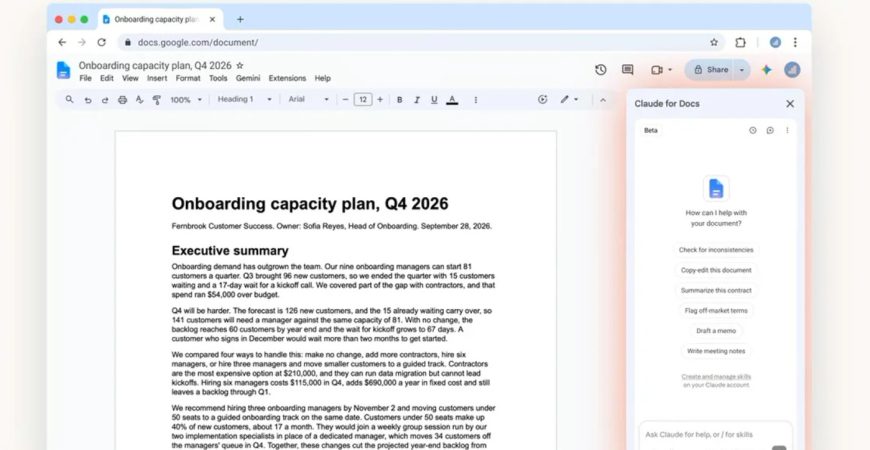870x450 pixels.
Task: Close the Onboarding capacity plan tab
Action: [212, 19]
